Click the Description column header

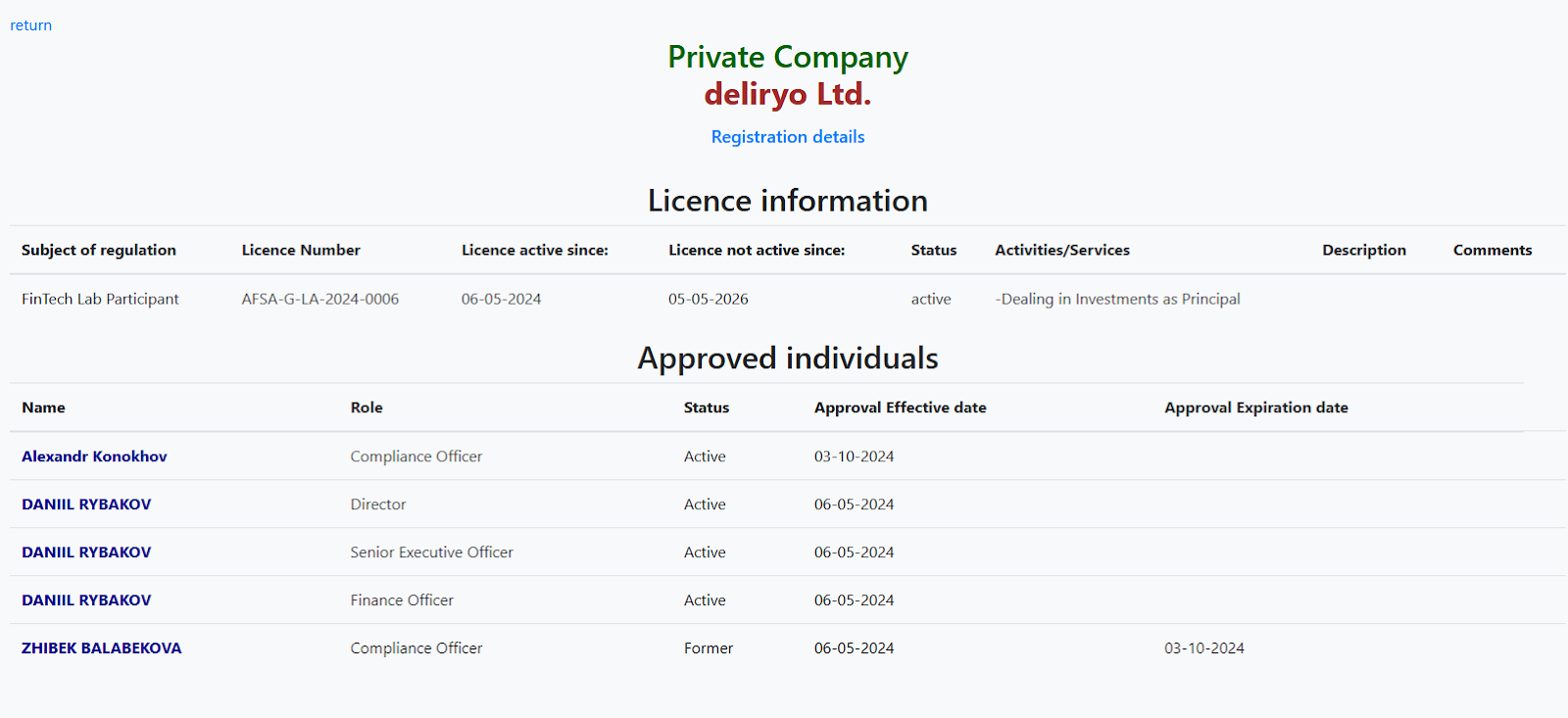[x=1363, y=250]
